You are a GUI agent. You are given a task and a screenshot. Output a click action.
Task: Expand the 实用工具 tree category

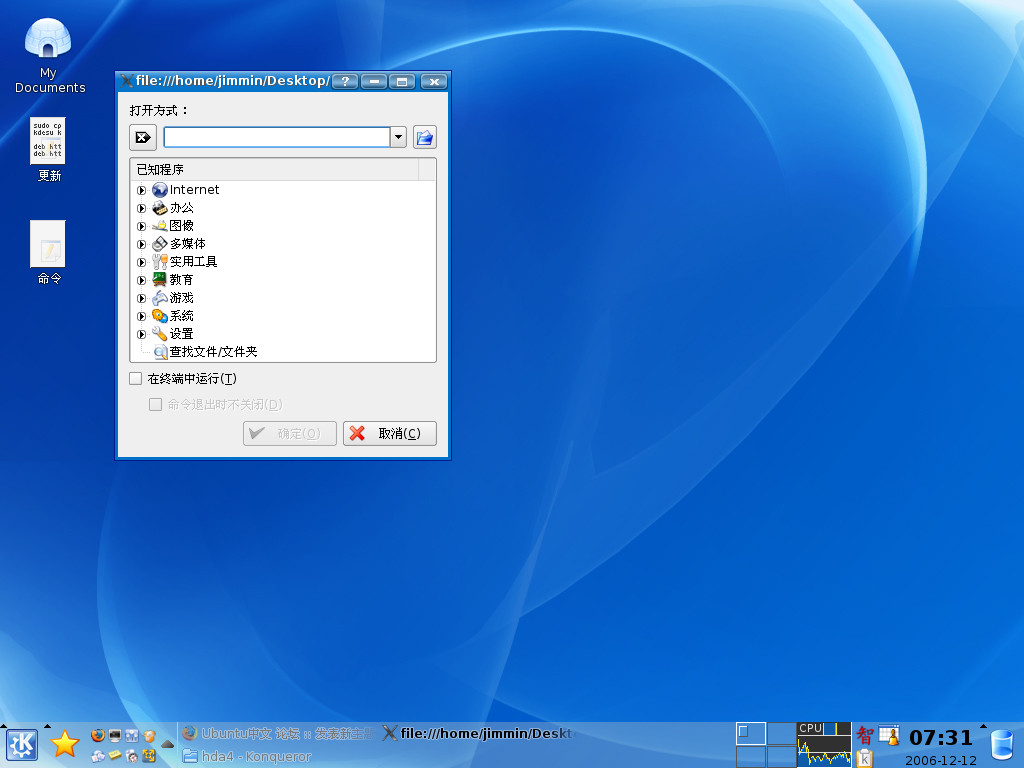click(x=142, y=263)
